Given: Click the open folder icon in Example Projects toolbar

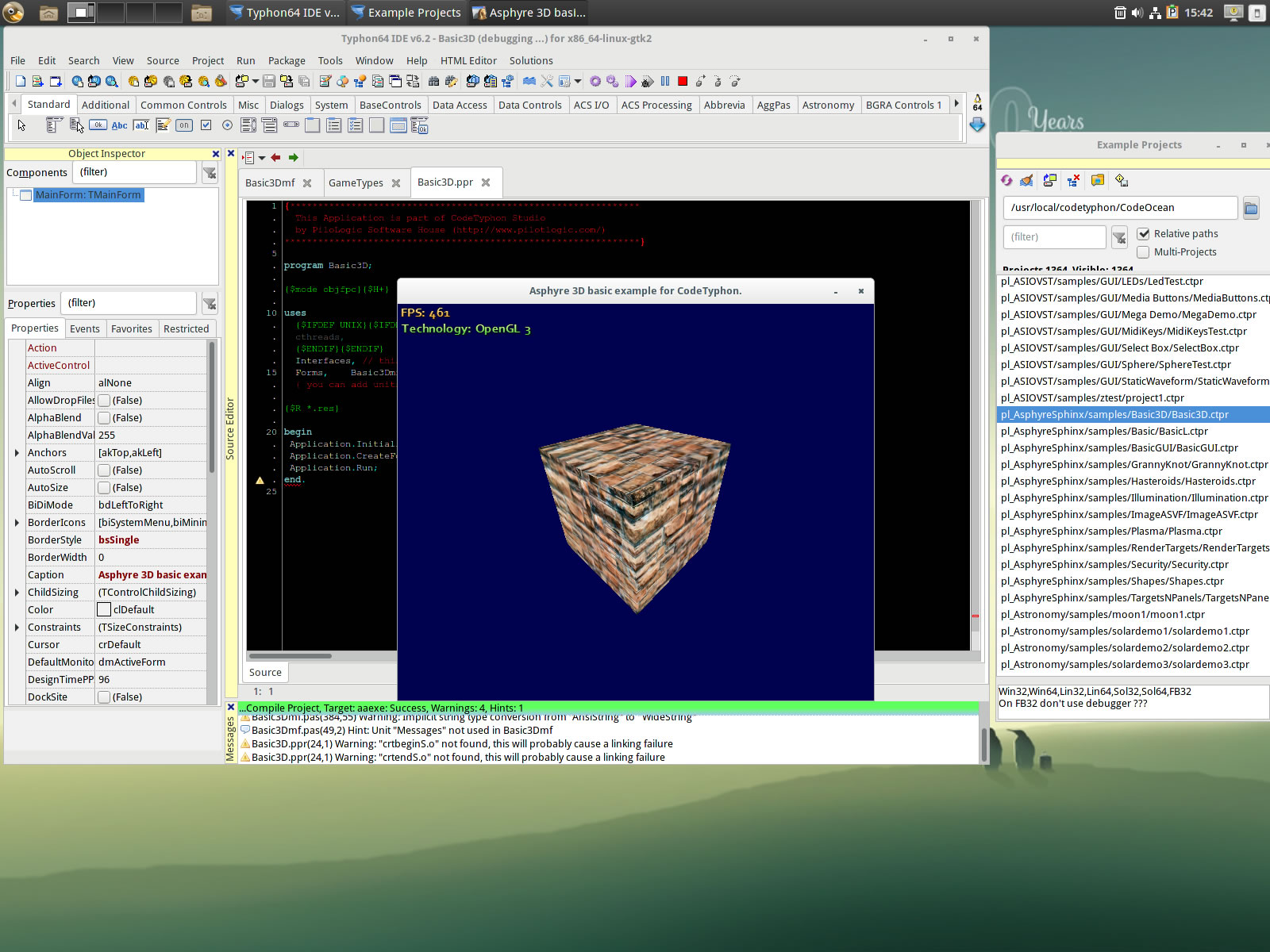Looking at the screenshot, I should [1098, 180].
